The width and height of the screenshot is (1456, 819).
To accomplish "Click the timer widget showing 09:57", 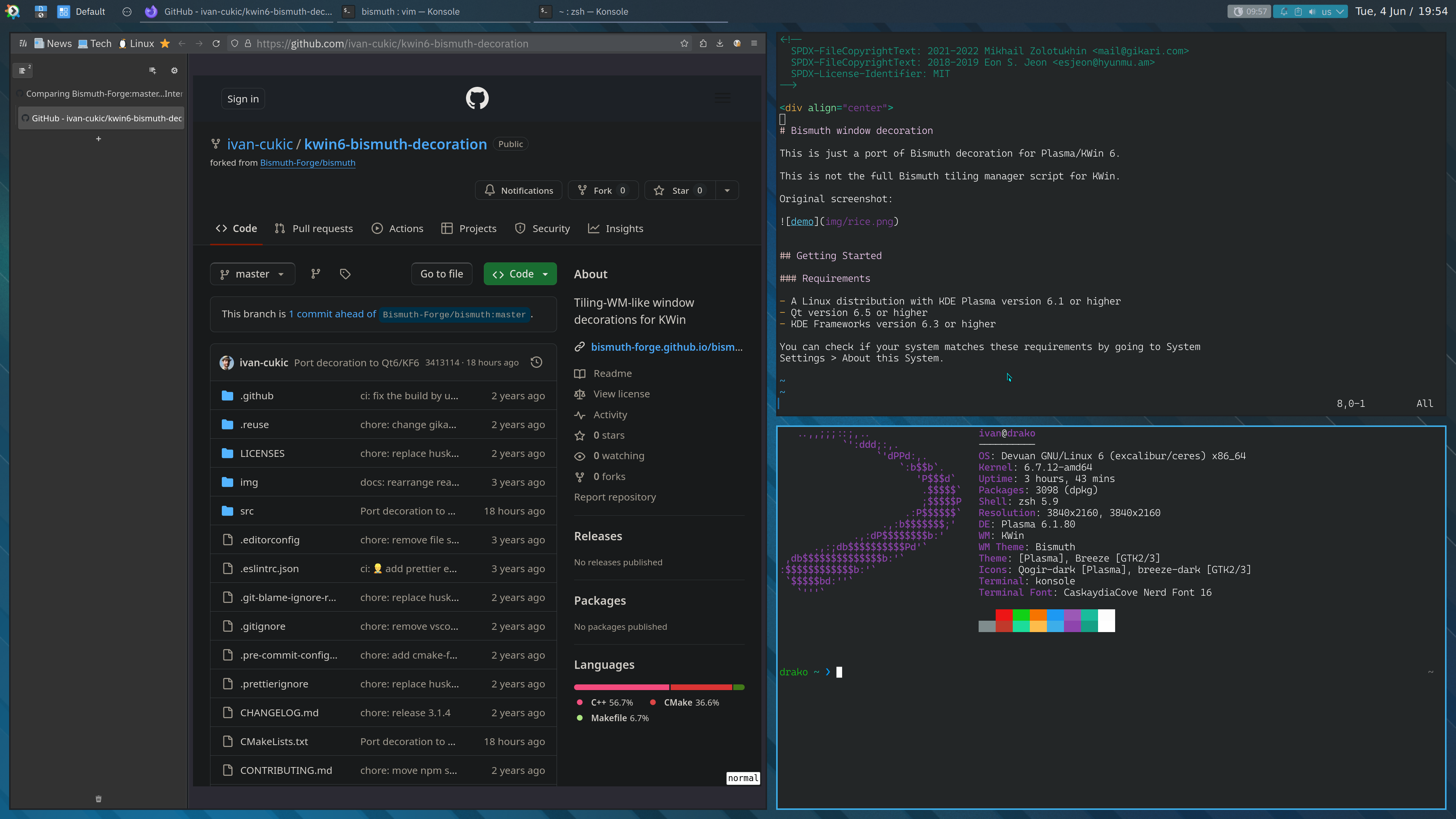I will [1249, 11].
